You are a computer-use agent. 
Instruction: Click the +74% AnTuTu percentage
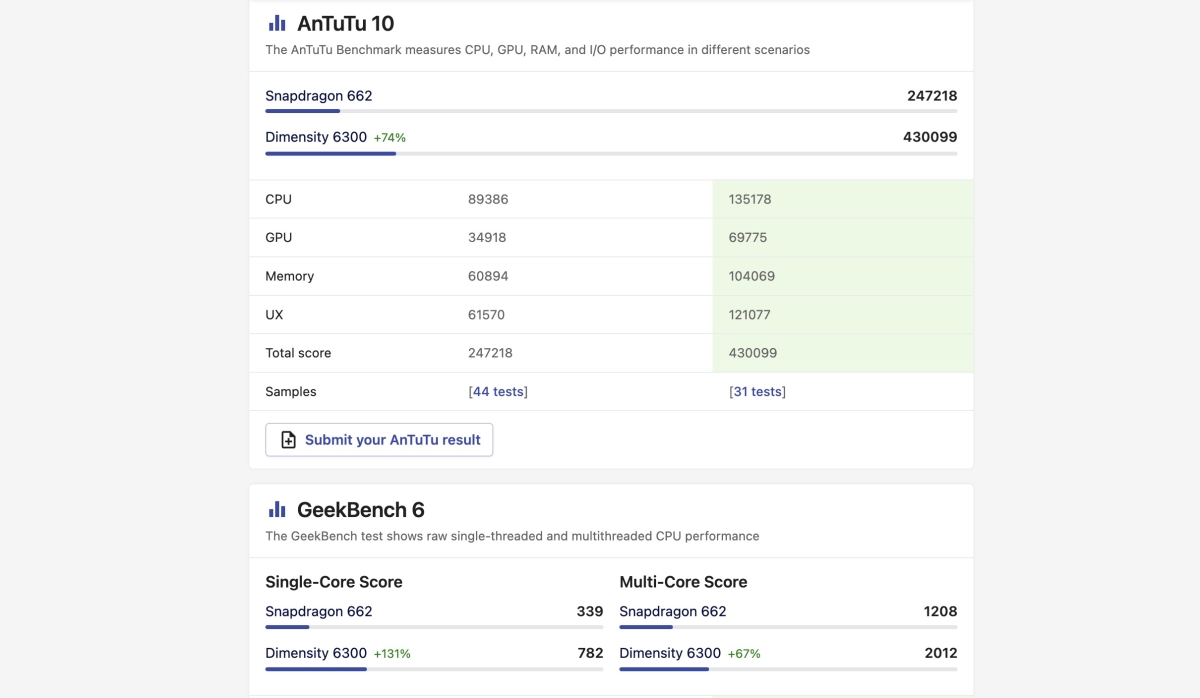coord(390,138)
